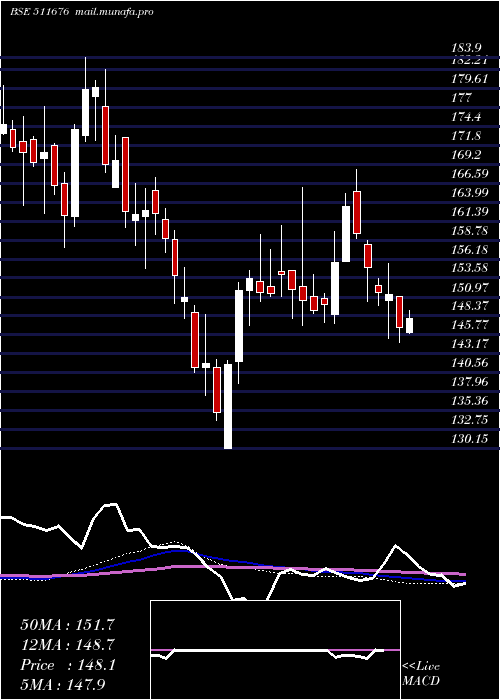
Task: Select the 130.15 price level label
Action: coord(470,439)
